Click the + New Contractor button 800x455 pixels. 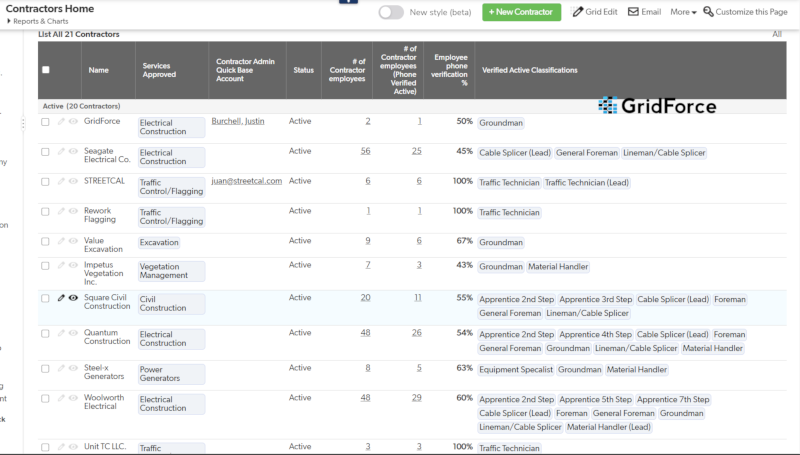[521, 12]
